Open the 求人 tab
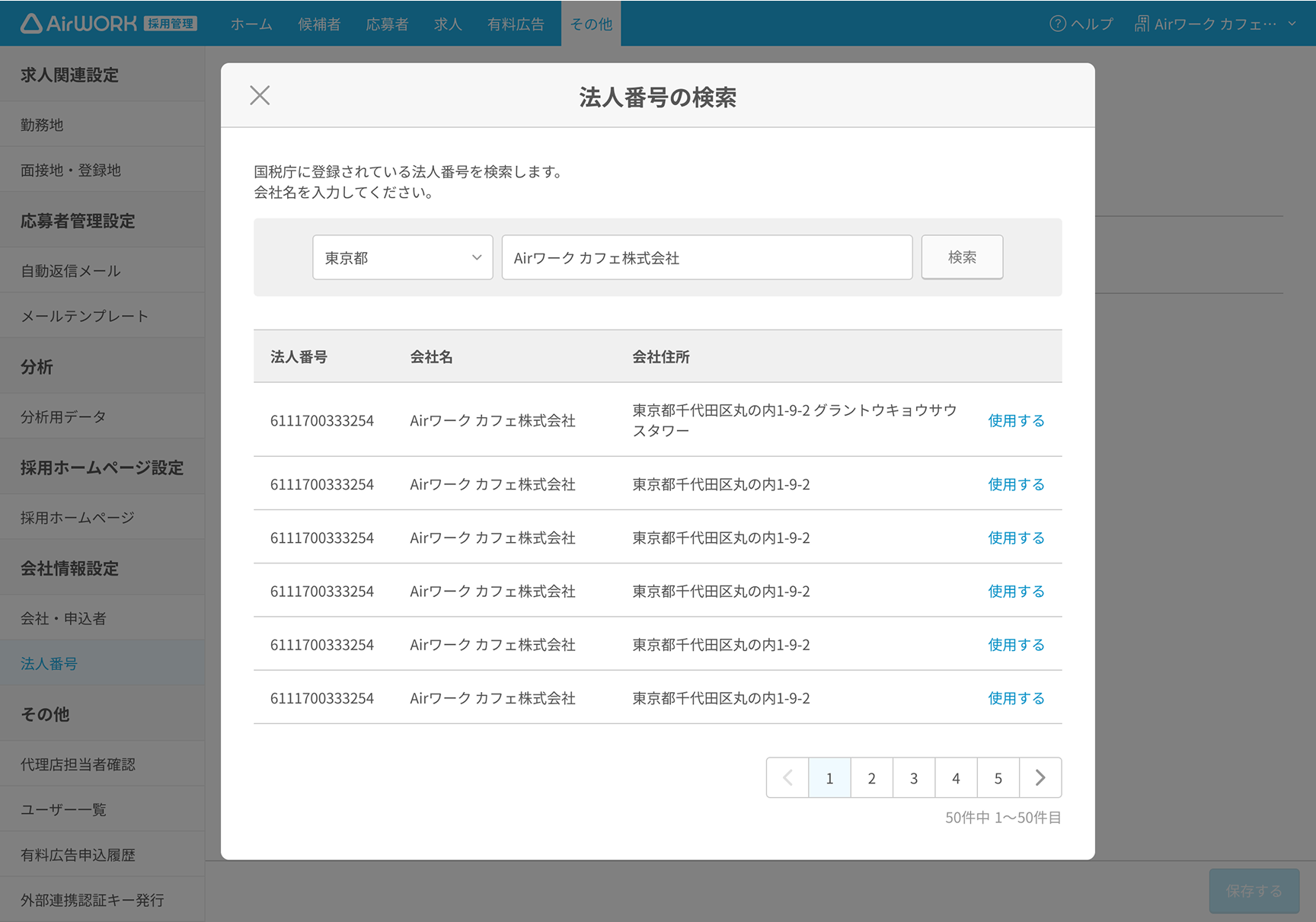This screenshot has height=922, width=1316. [448, 24]
